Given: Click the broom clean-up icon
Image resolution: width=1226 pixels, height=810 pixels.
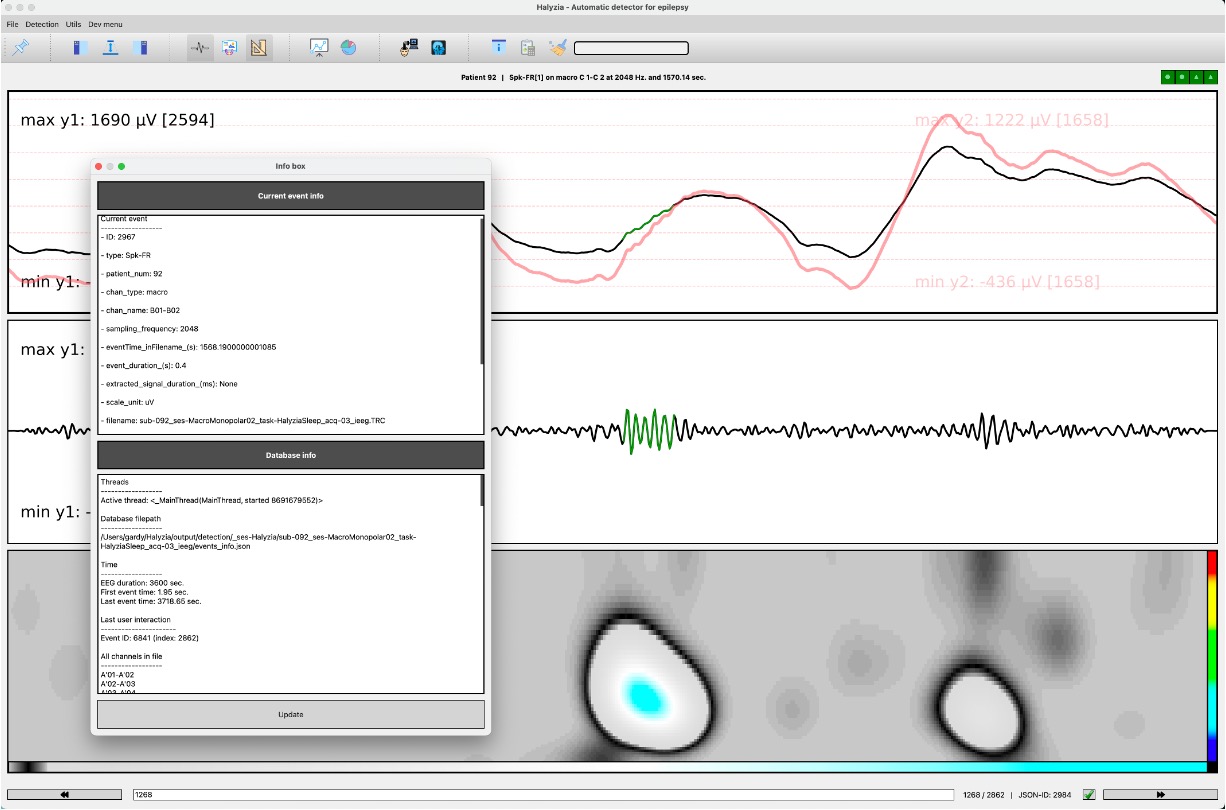Looking at the screenshot, I should (x=557, y=47).
